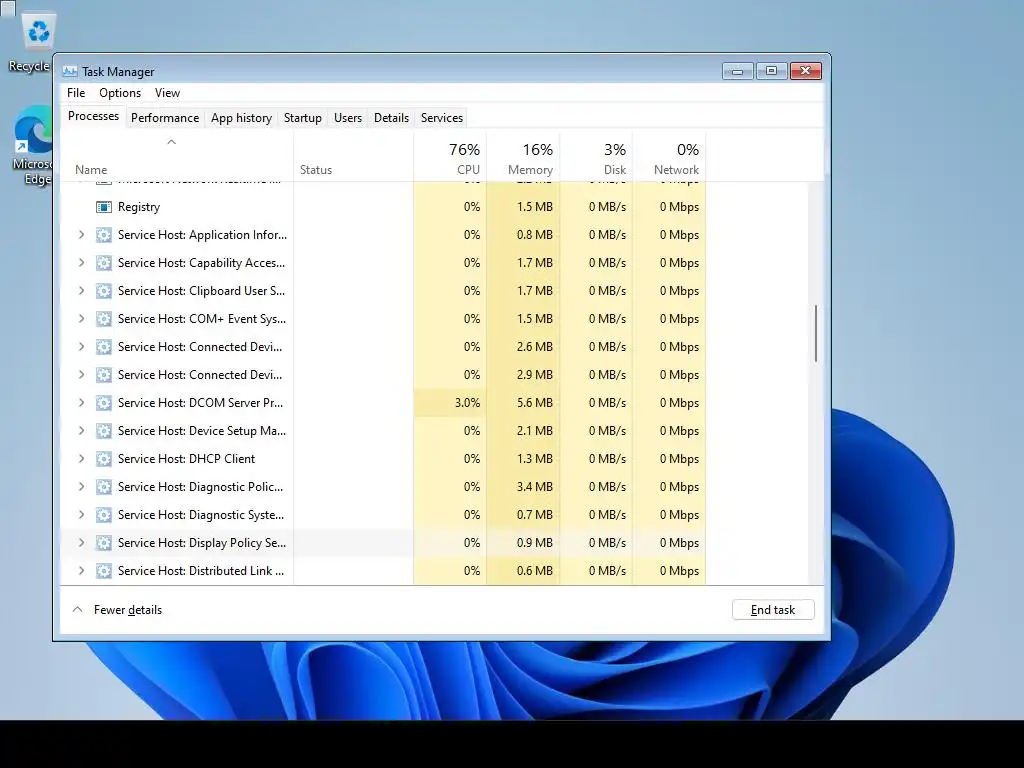This screenshot has height=768, width=1024.
Task: Select the Registry process name
Action: [139, 207]
